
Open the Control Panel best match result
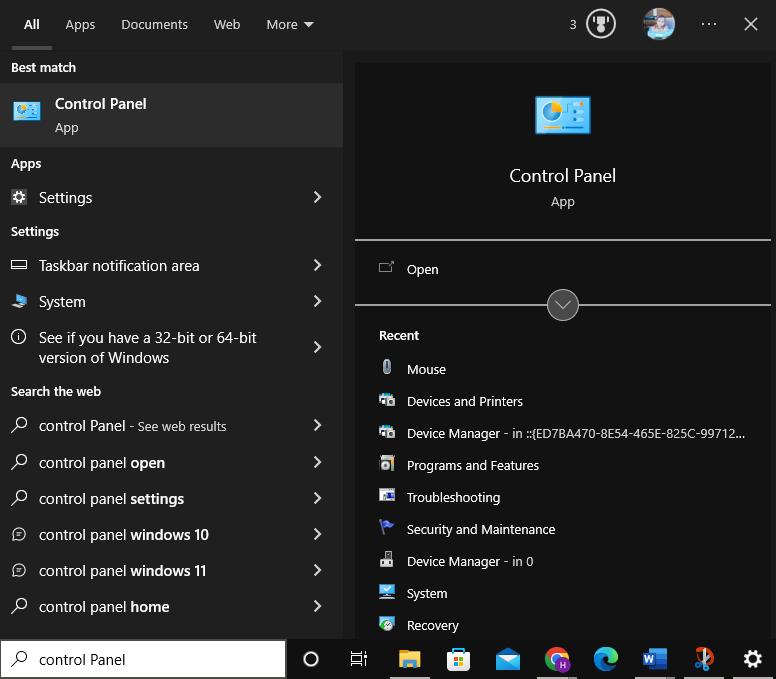coord(171,115)
